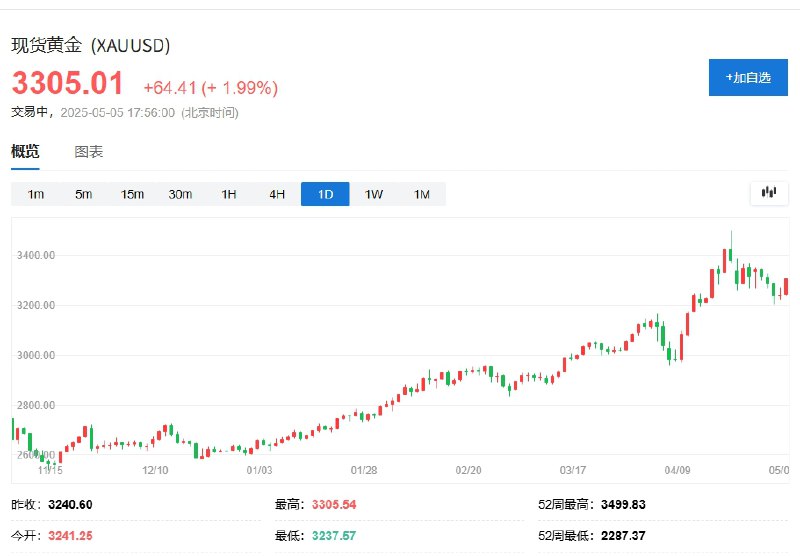Click the 昨收 value 3240.60
This screenshot has height=556, width=800.
(70, 505)
